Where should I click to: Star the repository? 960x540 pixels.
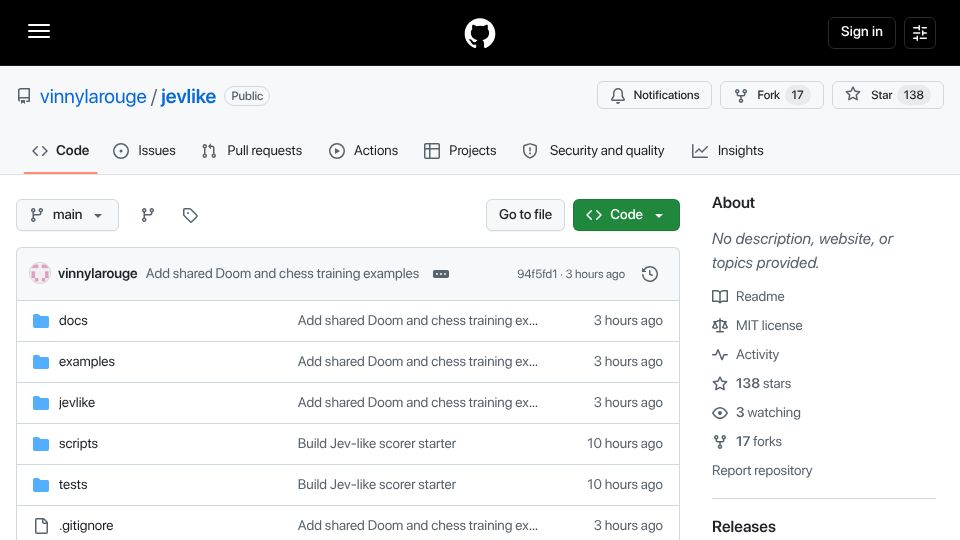[888, 95]
